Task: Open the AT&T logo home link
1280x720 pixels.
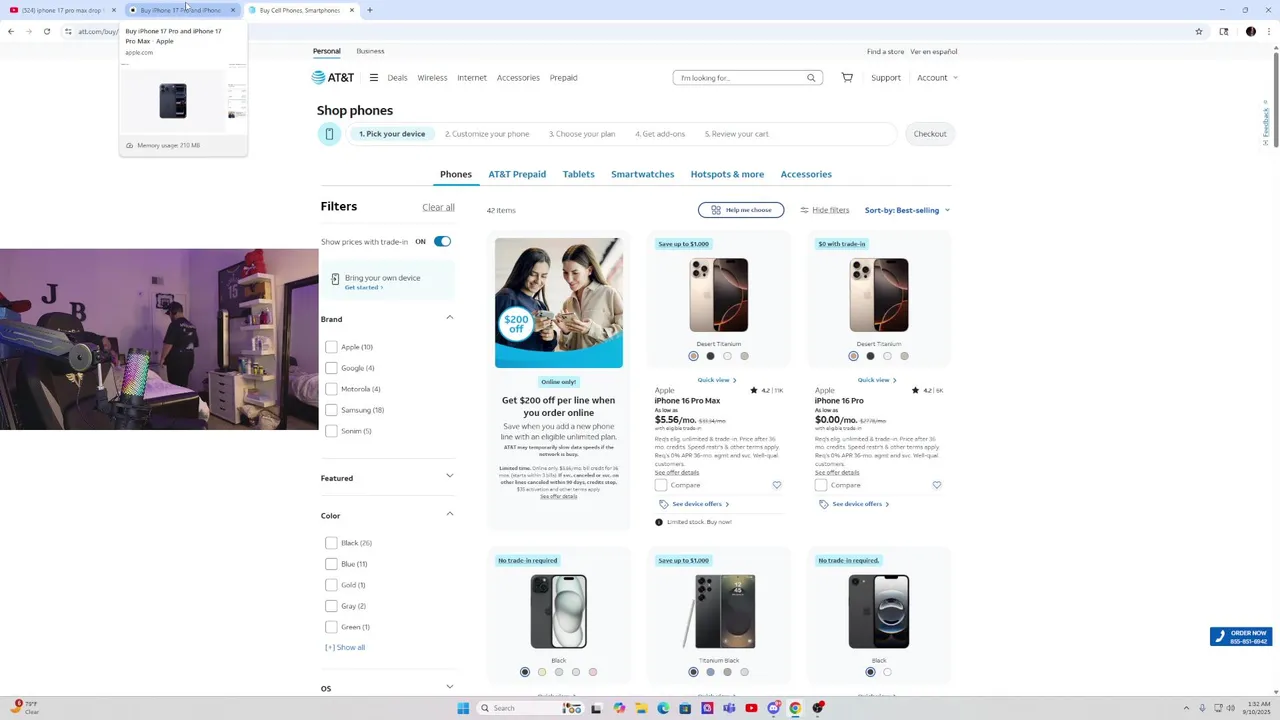Action: 333,77
